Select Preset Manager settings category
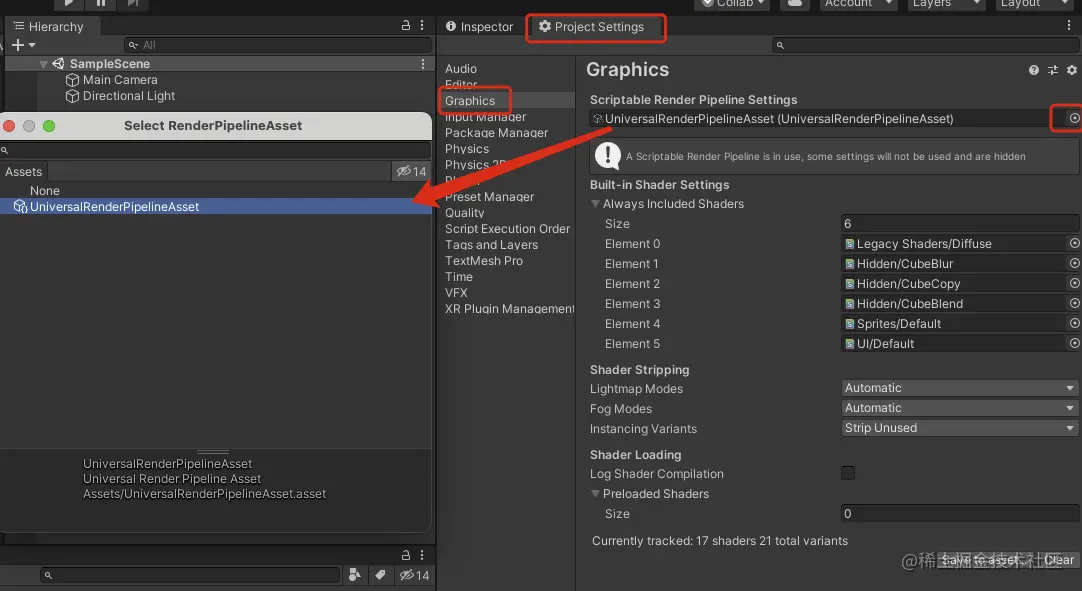Screen dimensions: 1082x591 pos(489,197)
